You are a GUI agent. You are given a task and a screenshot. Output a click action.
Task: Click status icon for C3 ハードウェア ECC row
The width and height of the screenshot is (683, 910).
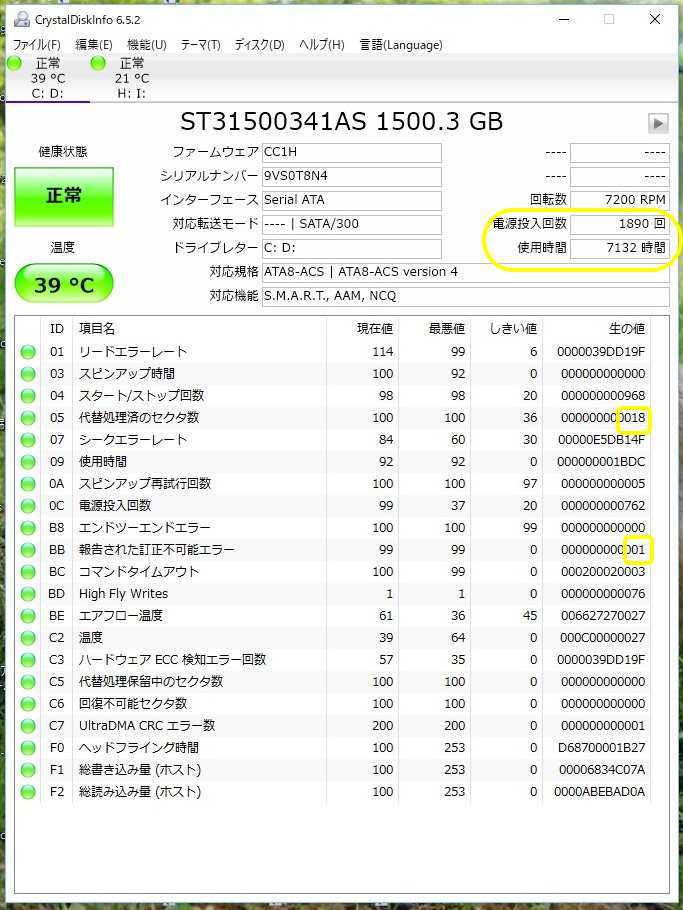point(28,660)
